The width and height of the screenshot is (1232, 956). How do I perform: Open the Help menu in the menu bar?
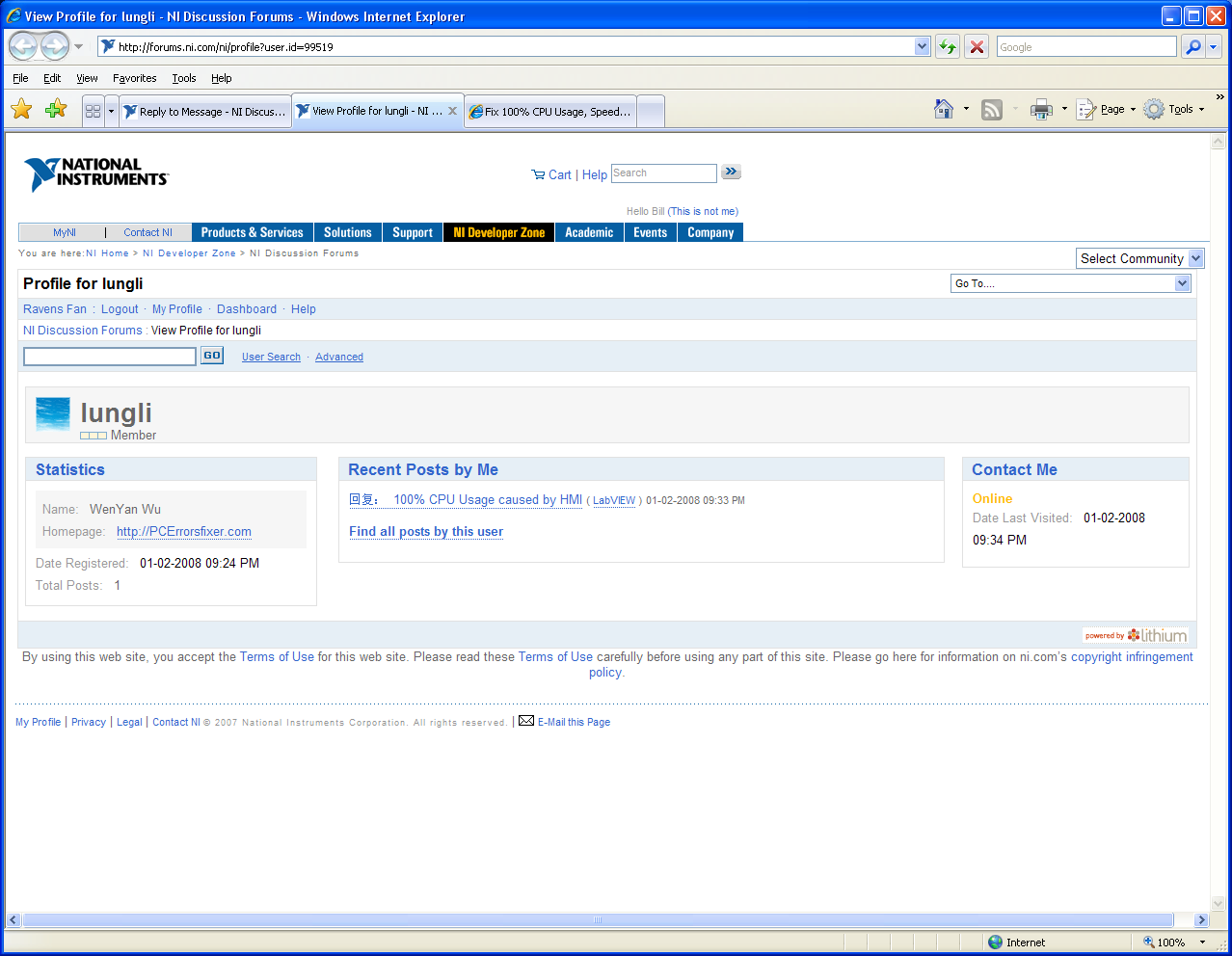(222, 78)
